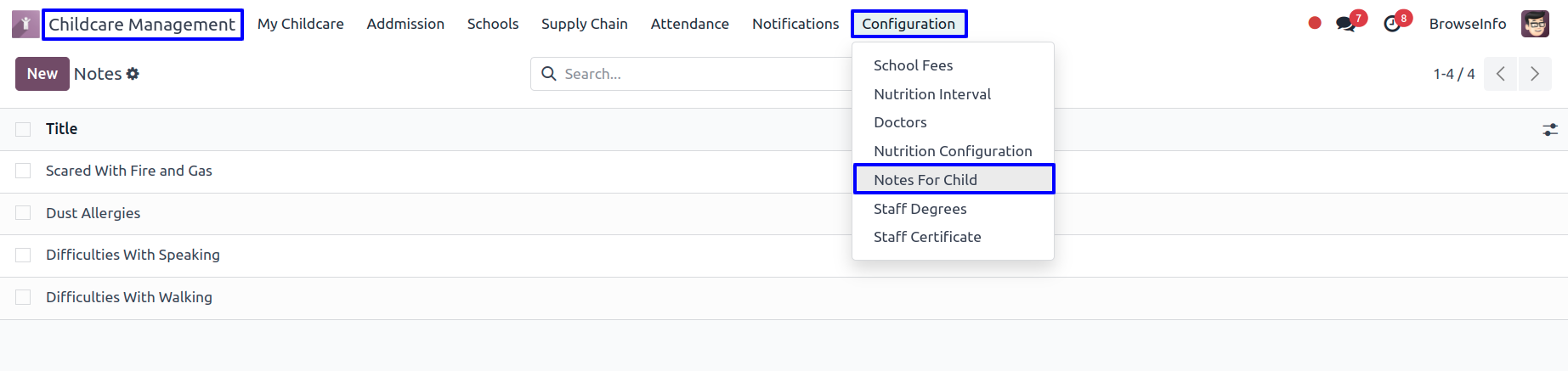Open the Supply Chain menu
Viewport: 1568px width, 371px height.
point(585,24)
